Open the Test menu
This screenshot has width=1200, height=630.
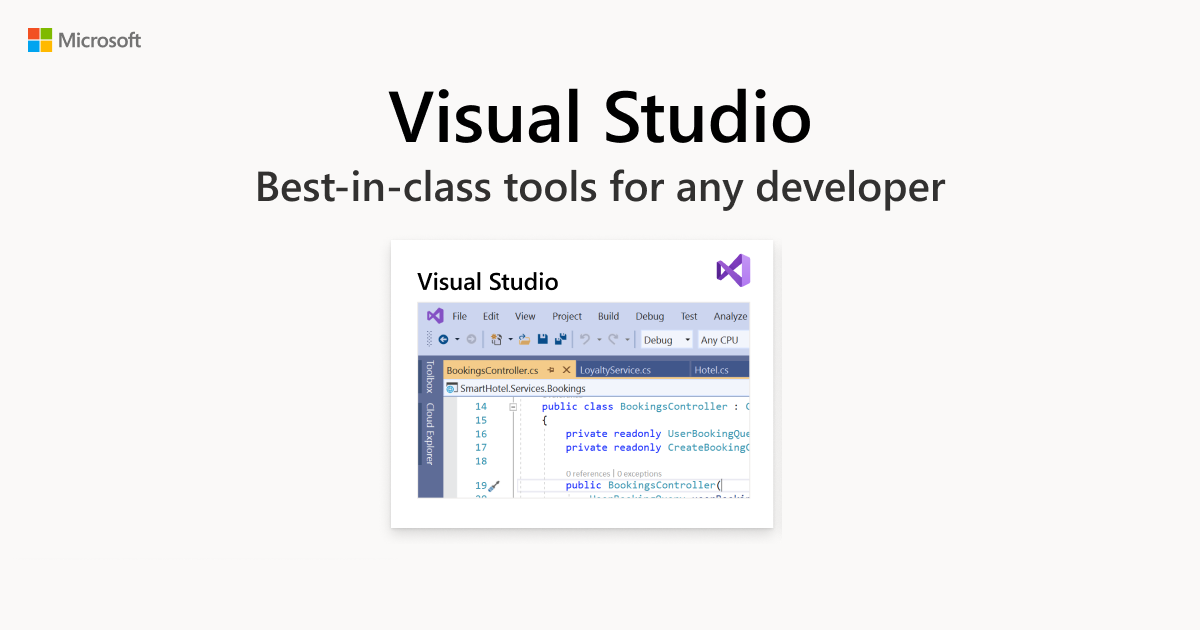(x=689, y=316)
